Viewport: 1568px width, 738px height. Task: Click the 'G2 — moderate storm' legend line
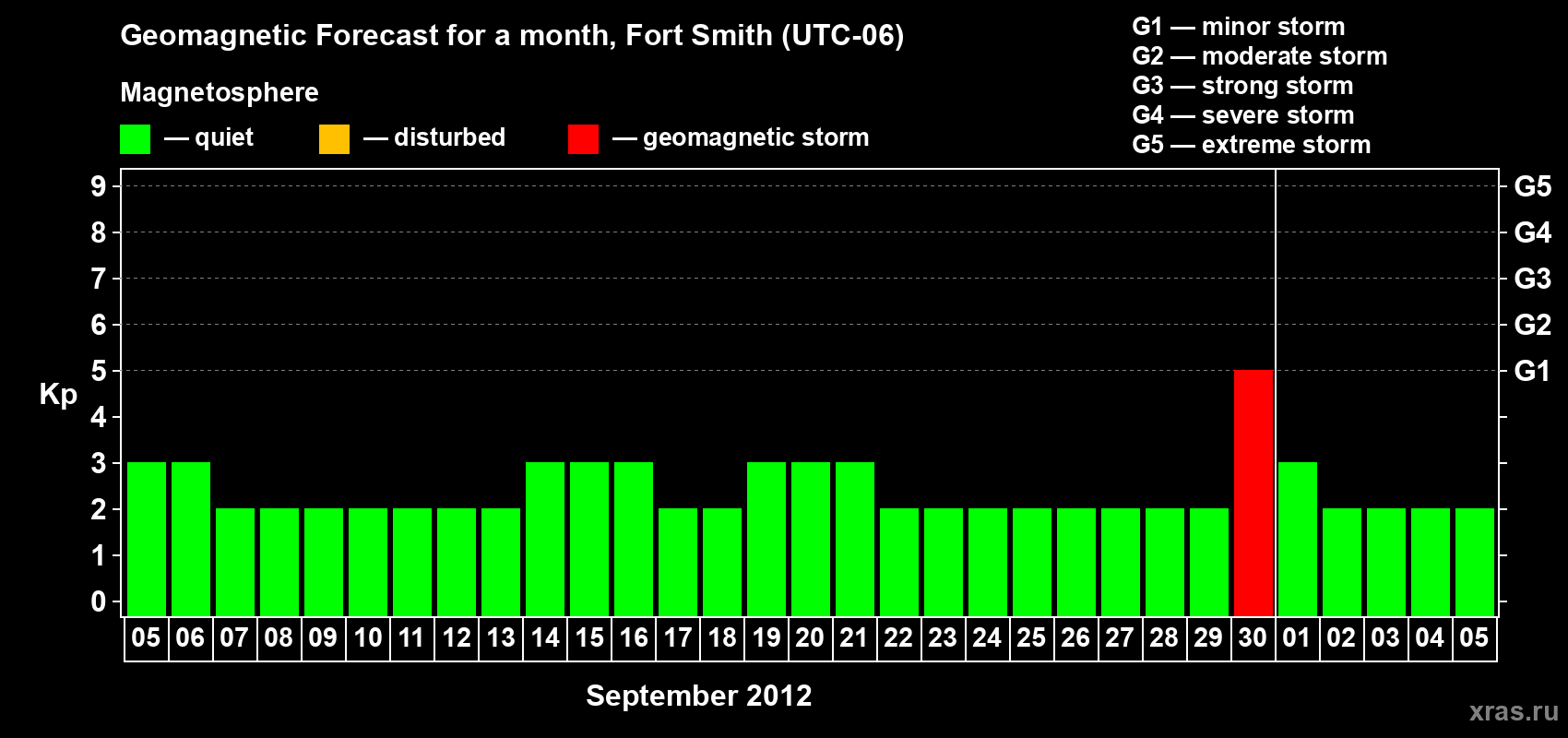pyautogui.click(x=1260, y=56)
